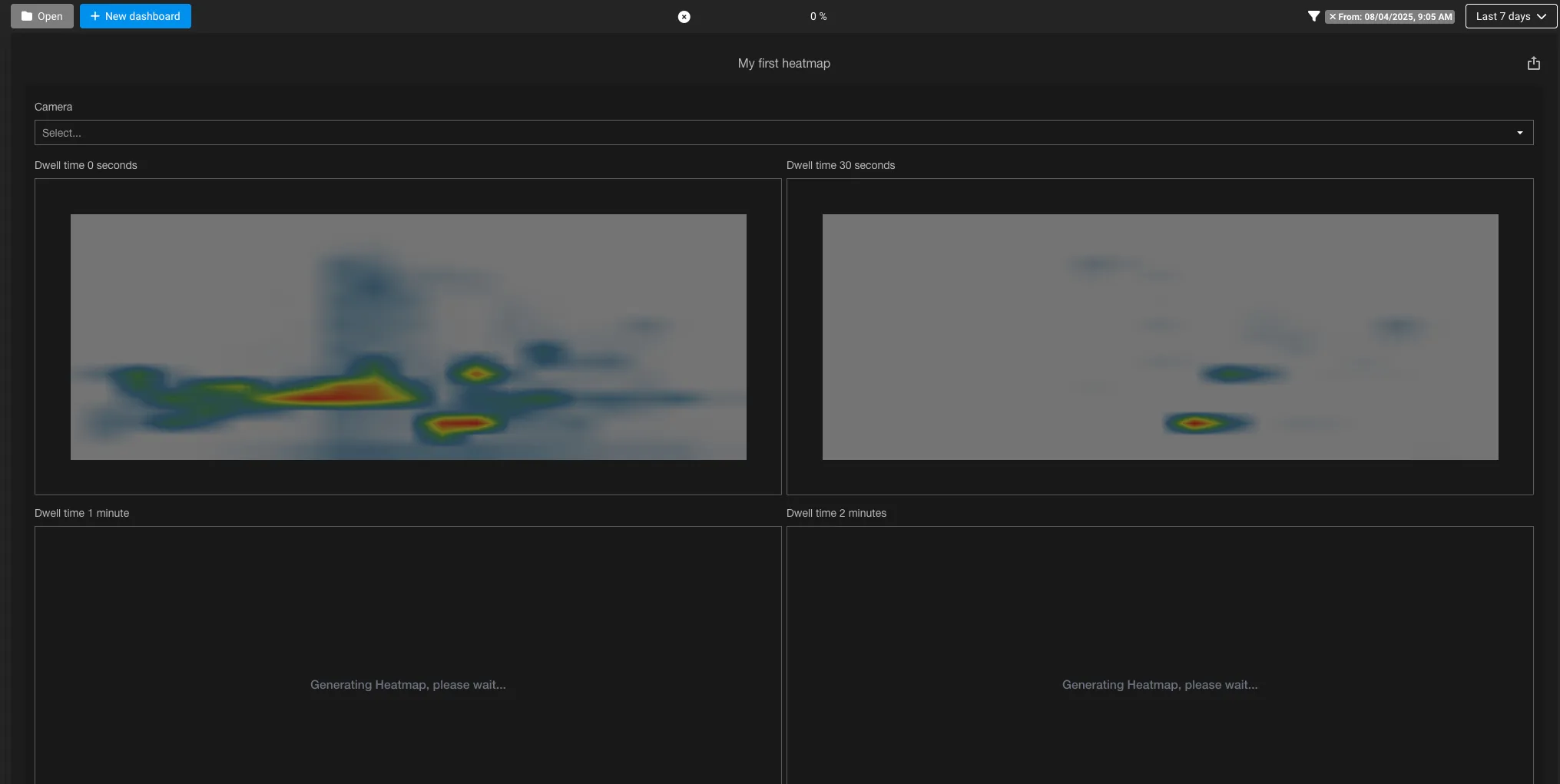Click the plus icon on New dashboard

[95, 16]
